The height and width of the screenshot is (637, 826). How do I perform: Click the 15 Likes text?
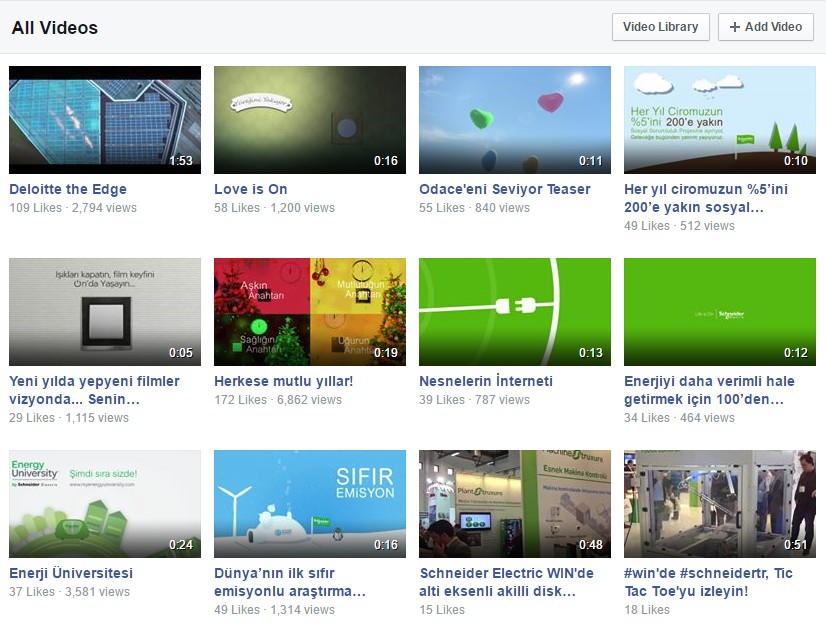(x=442, y=610)
